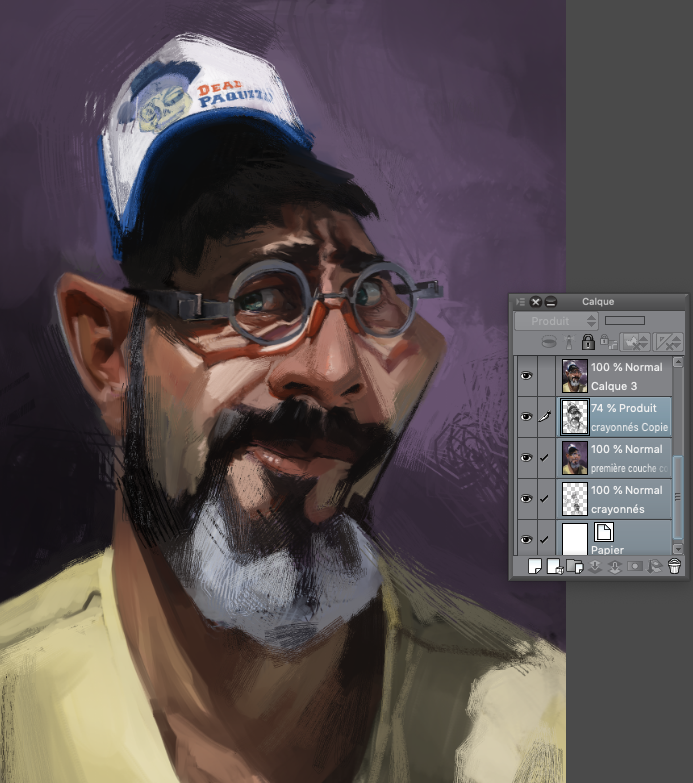Click the new vector layer icon
This screenshot has width=693, height=783.
[x=554, y=567]
